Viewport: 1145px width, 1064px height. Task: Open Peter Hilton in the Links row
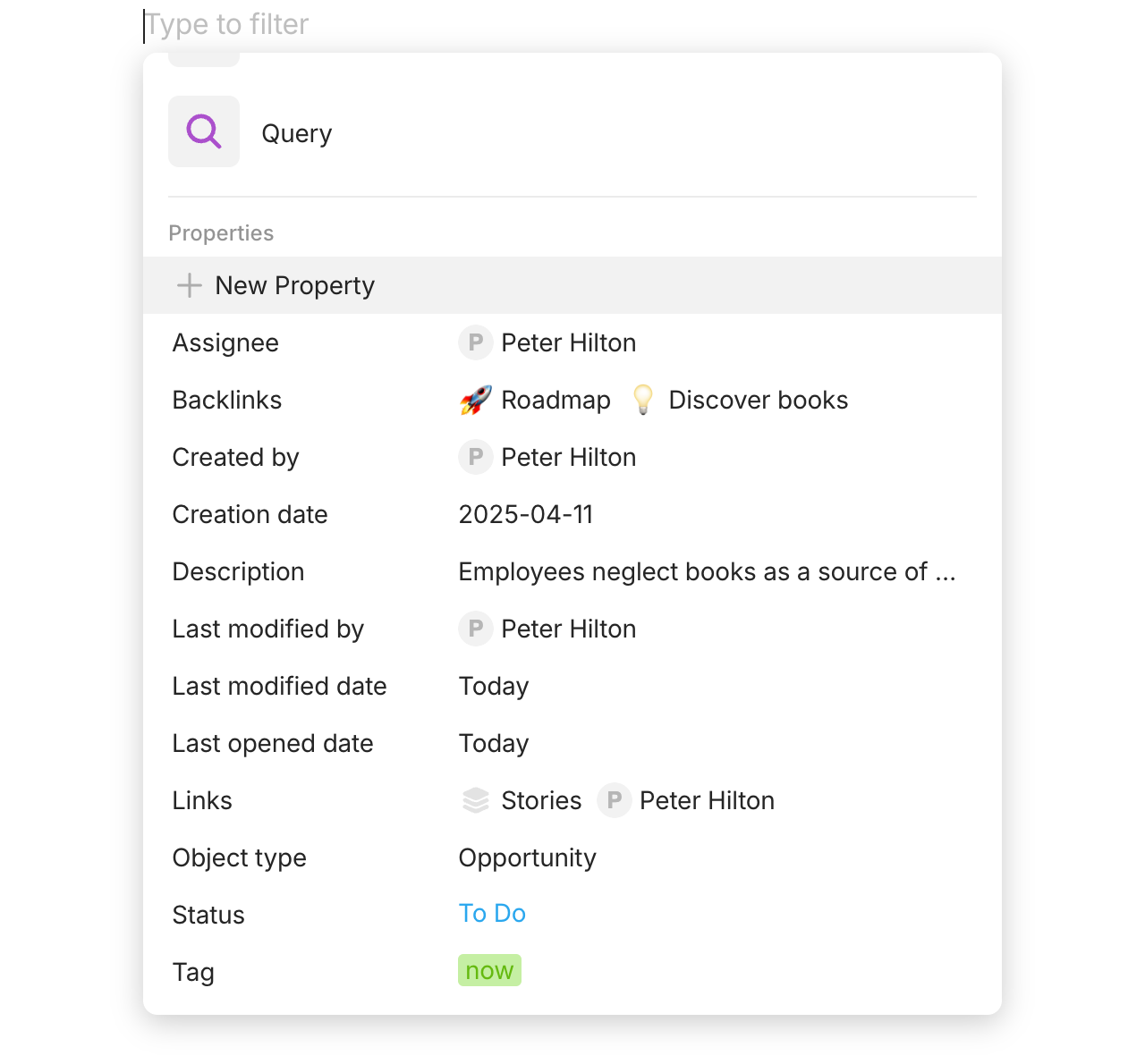[x=707, y=801]
